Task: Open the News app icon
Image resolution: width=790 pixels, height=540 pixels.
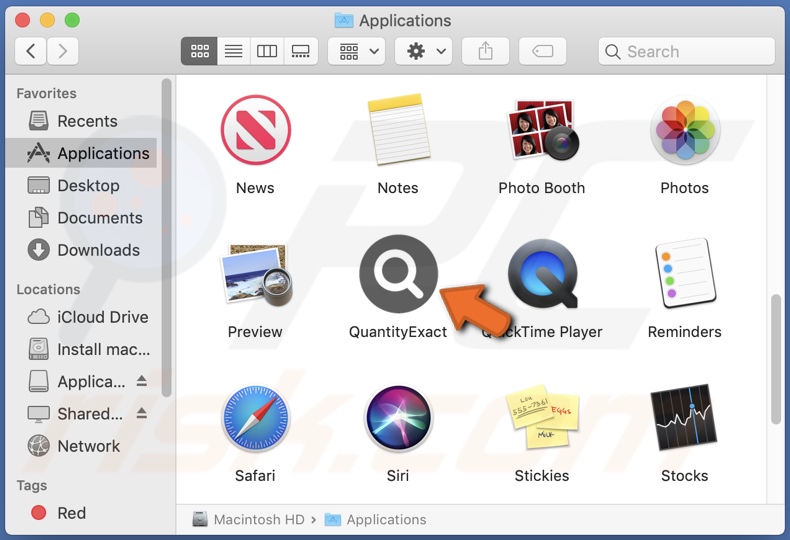Action: [255, 130]
